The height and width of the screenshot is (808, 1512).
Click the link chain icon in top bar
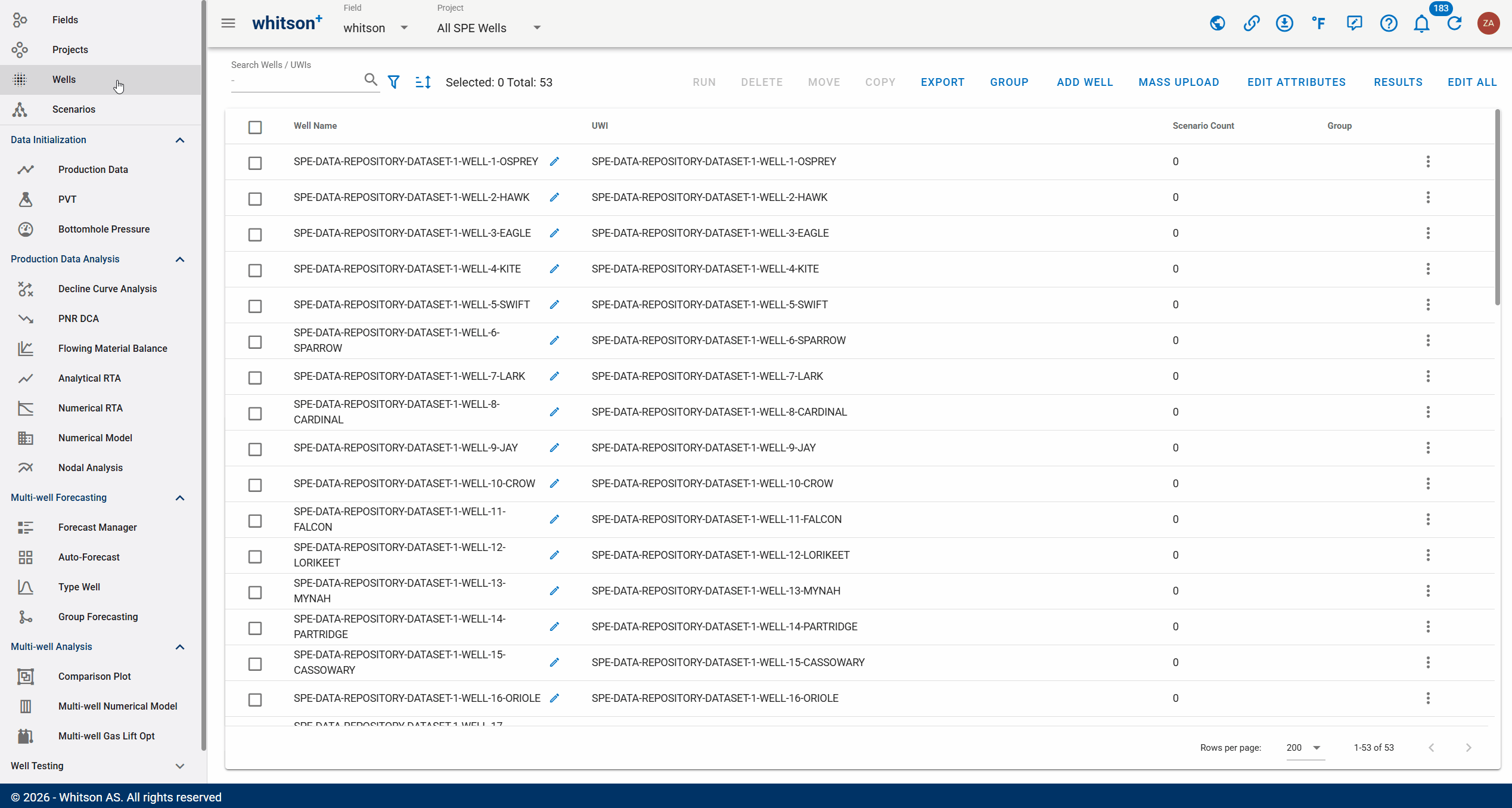1251,23
